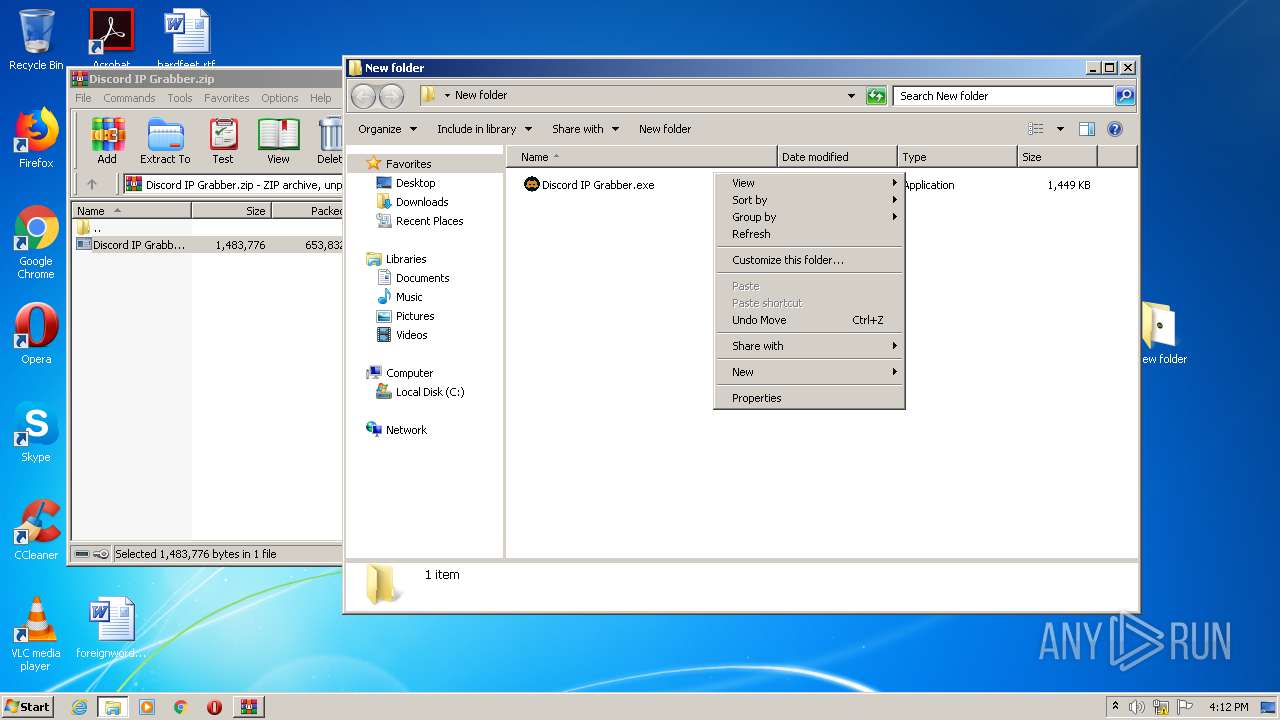Screen dimensions: 1280x720
Task: Change view using the views icon
Action: (1036, 129)
